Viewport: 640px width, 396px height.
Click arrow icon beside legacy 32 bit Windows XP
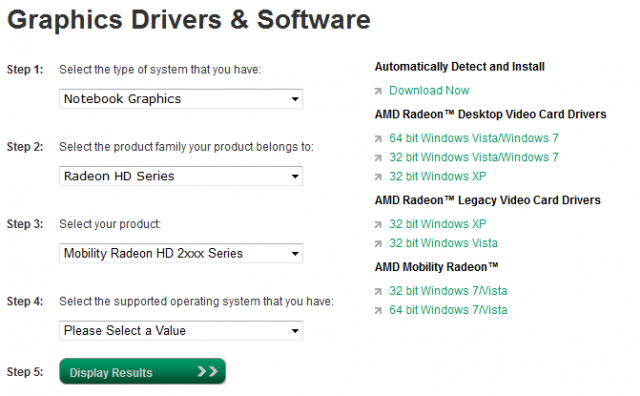click(x=378, y=225)
